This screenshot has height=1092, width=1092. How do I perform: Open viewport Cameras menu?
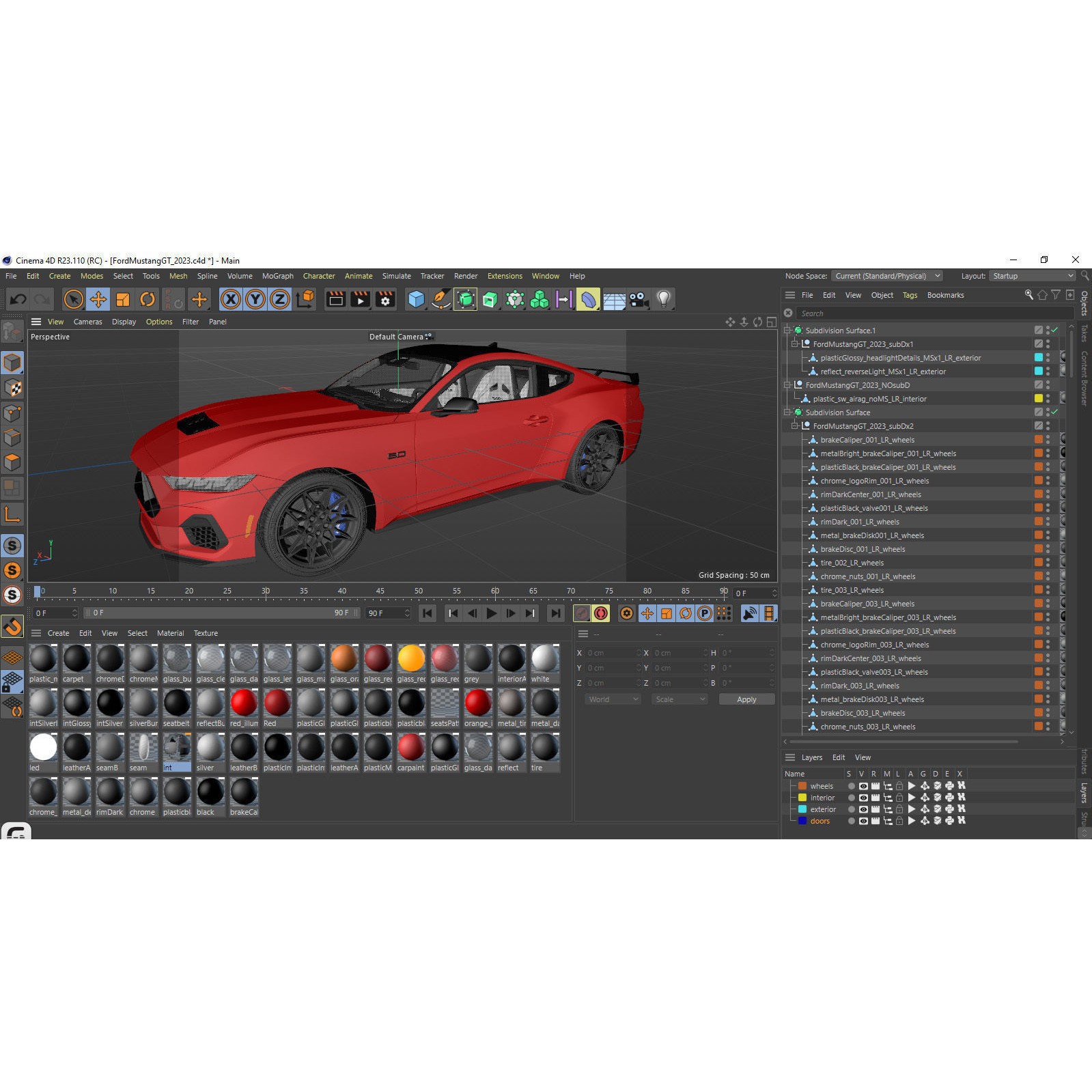87,322
